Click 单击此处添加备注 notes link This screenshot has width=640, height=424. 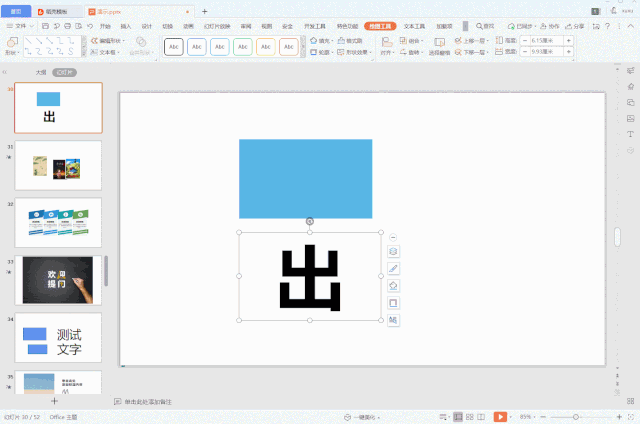click(148, 402)
